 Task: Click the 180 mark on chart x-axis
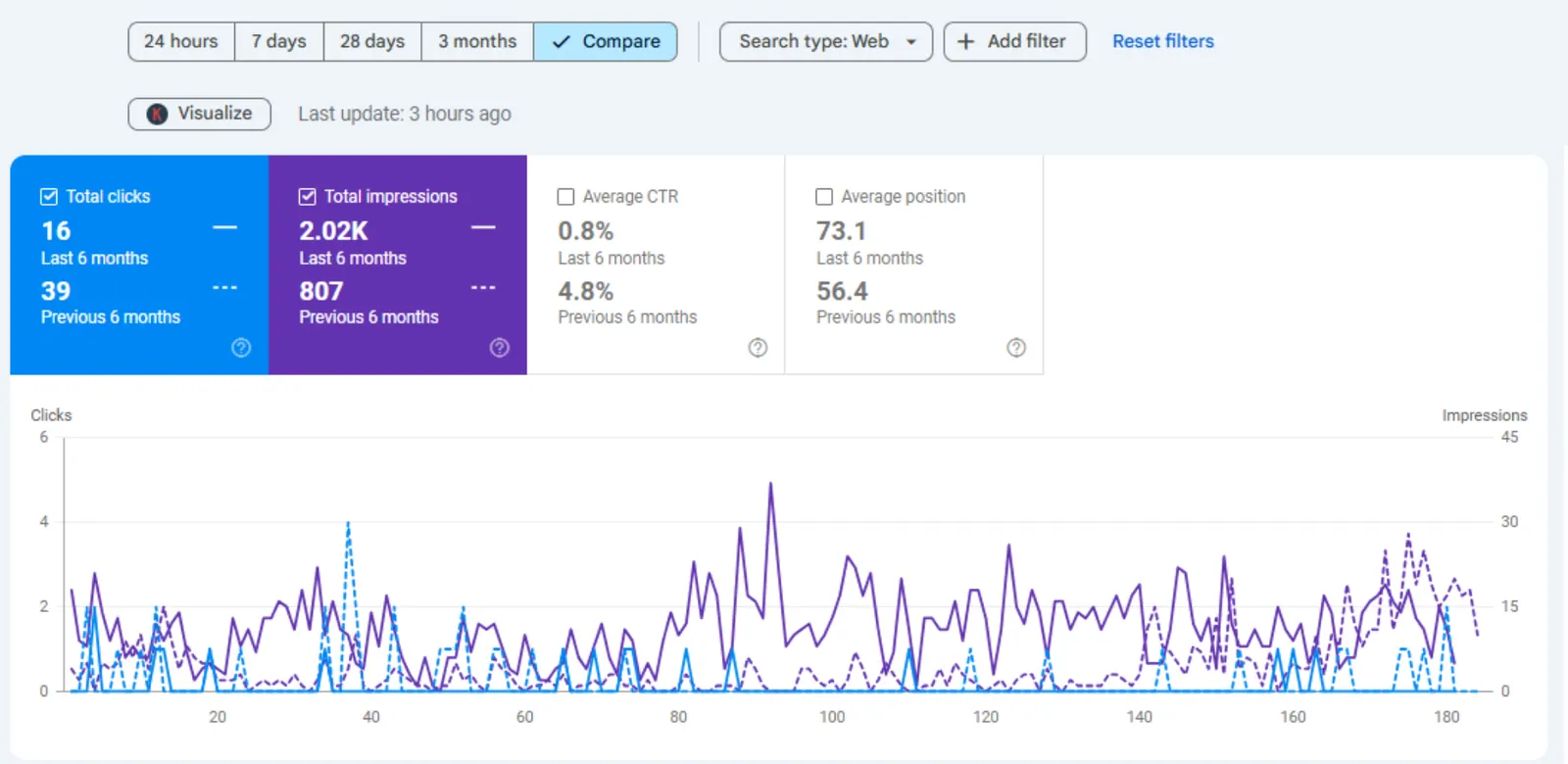click(x=1446, y=717)
